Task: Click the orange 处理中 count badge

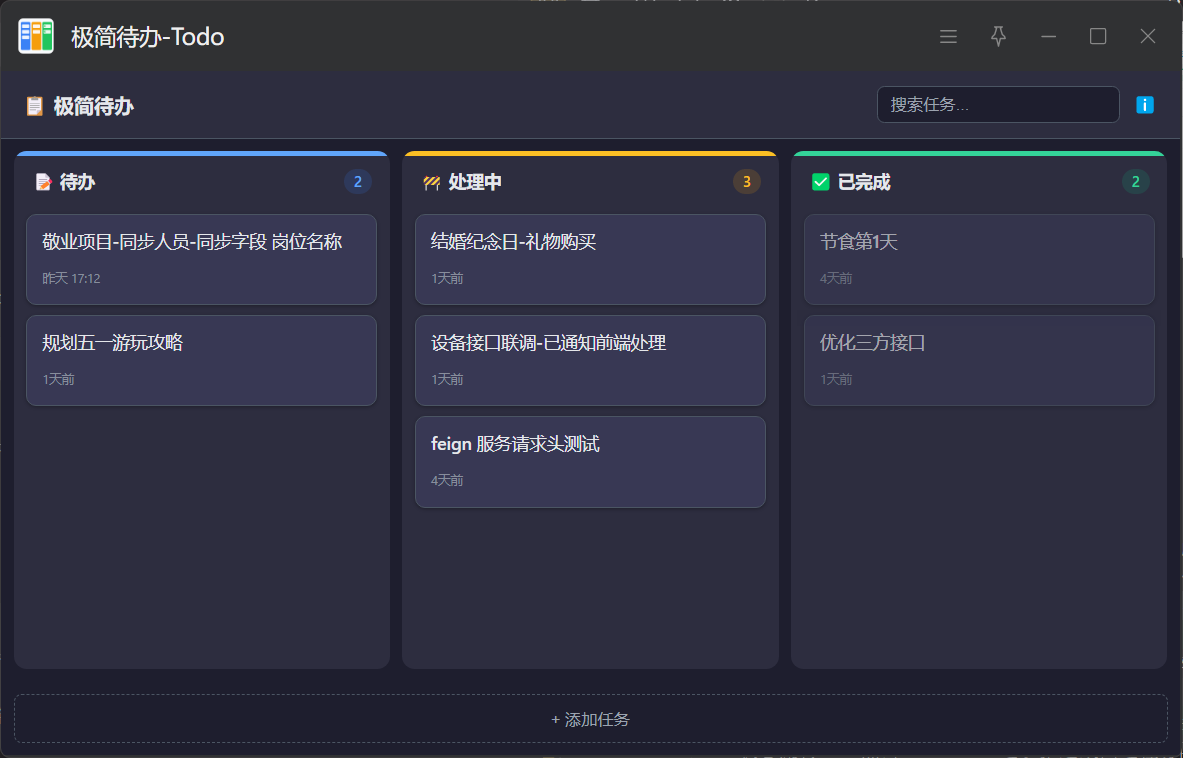Action: (x=746, y=182)
